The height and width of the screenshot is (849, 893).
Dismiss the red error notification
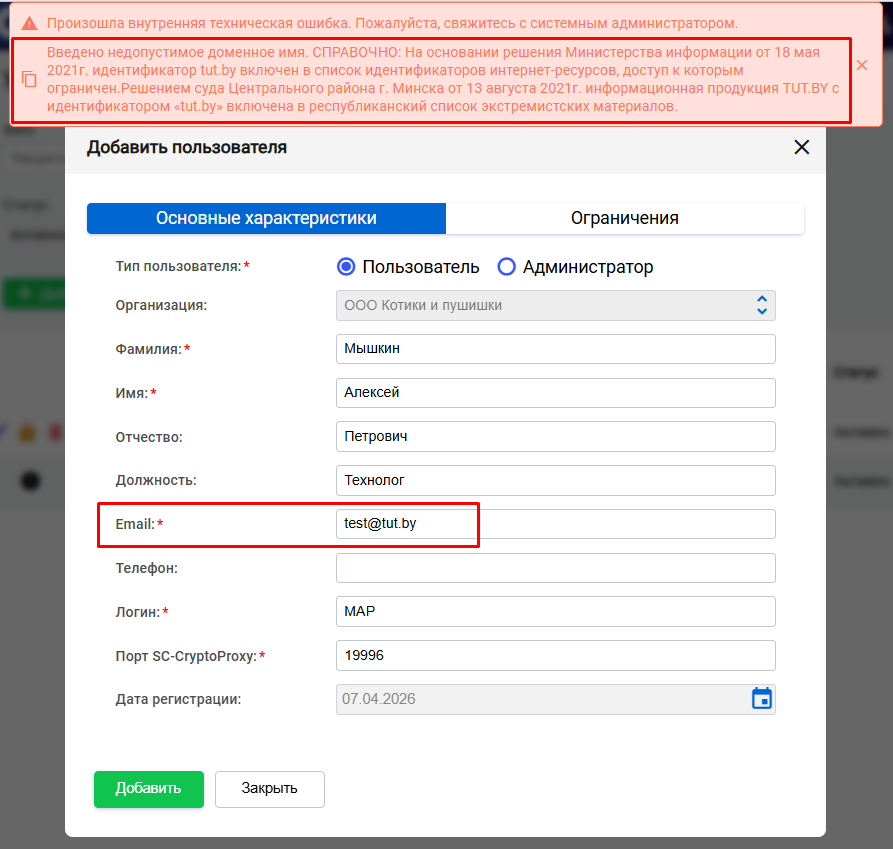pyautogui.click(x=862, y=65)
